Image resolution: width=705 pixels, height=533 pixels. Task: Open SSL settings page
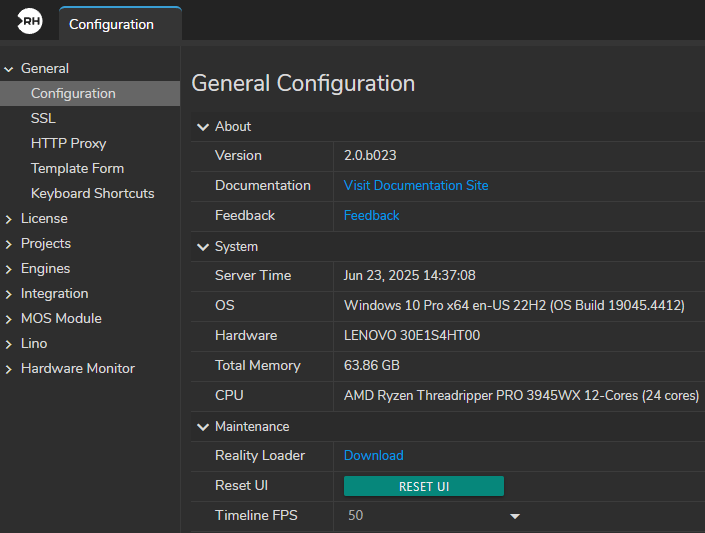coord(43,118)
